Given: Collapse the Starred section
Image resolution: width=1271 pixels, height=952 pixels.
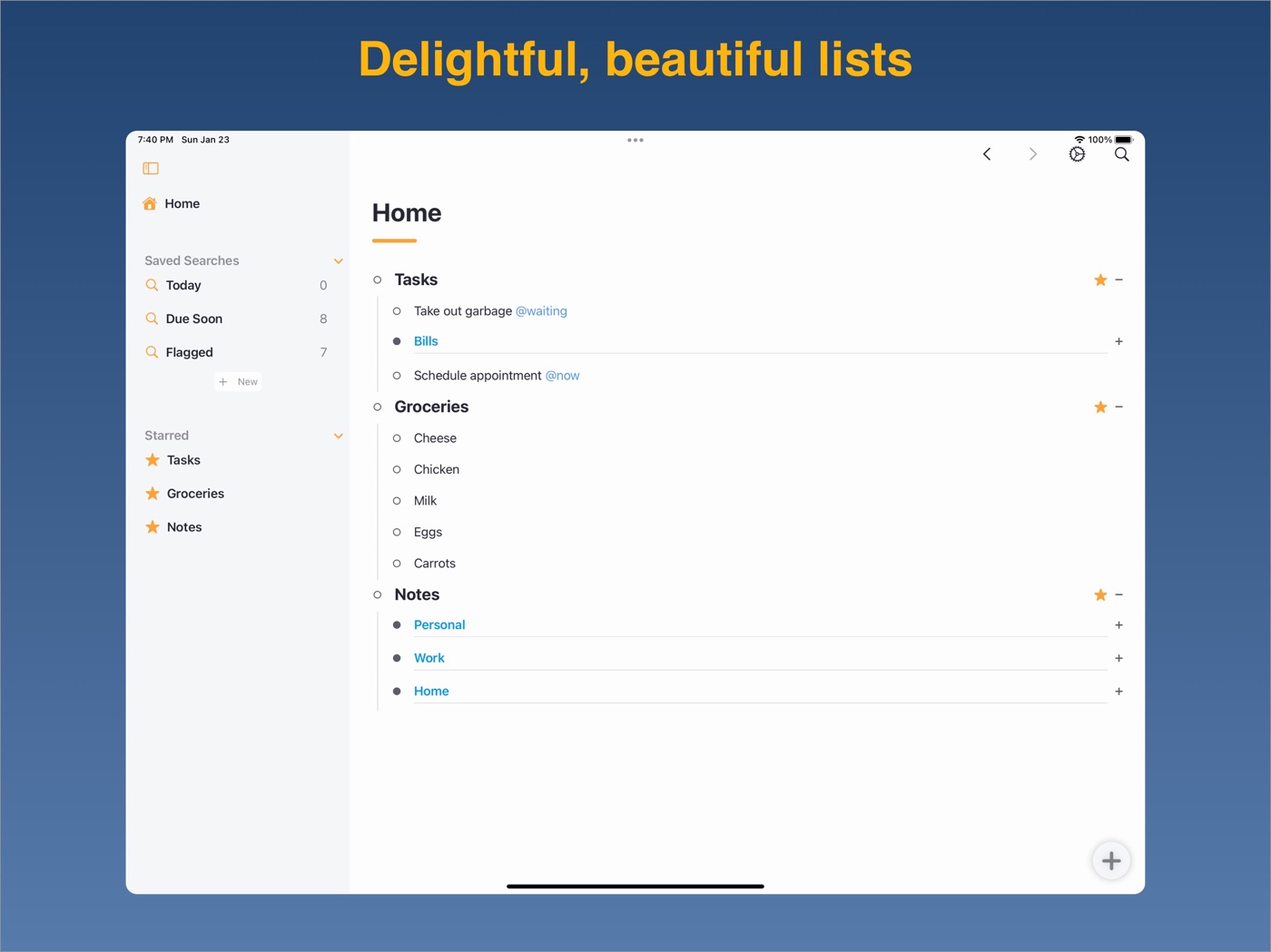Looking at the screenshot, I should pyautogui.click(x=339, y=437).
